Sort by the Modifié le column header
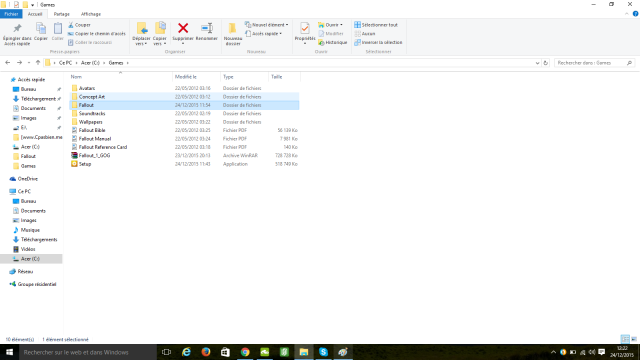Image resolution: width=640 pixels, height=360 pixels. (x=186, y=77)
